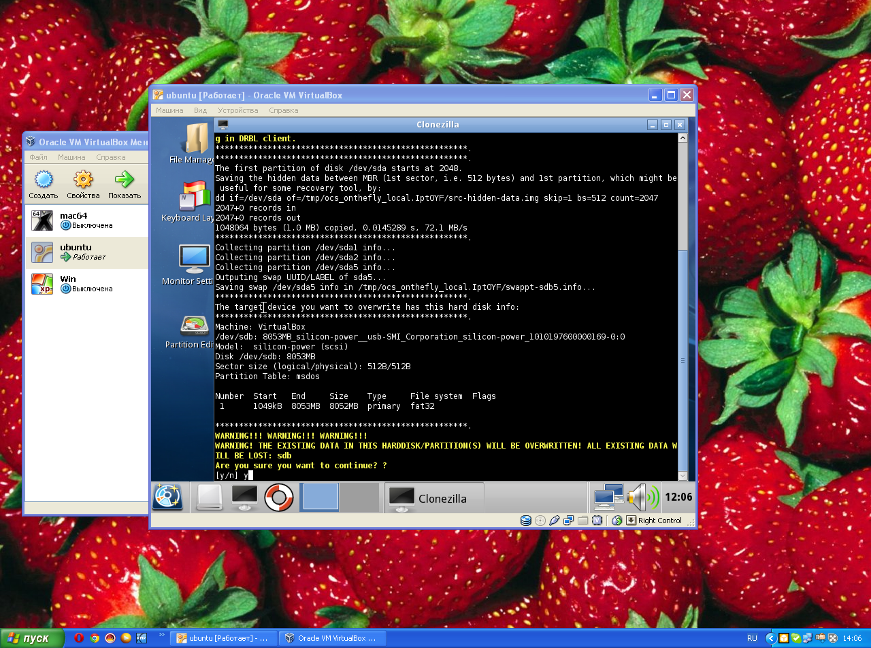Select the mac64 virtual machine

(70, 221)
